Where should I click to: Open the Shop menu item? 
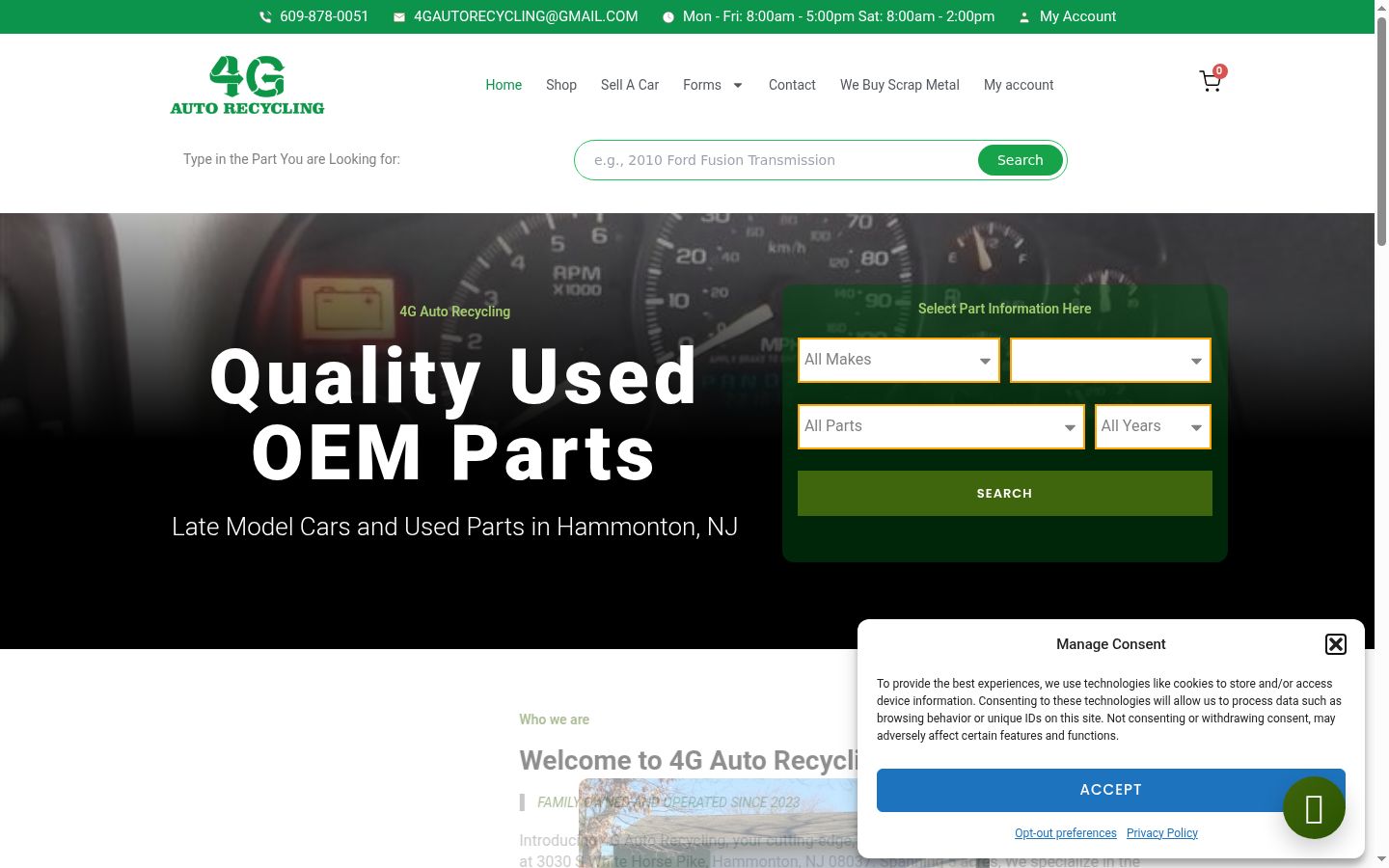pyautogui.click(x=561, y=85)
